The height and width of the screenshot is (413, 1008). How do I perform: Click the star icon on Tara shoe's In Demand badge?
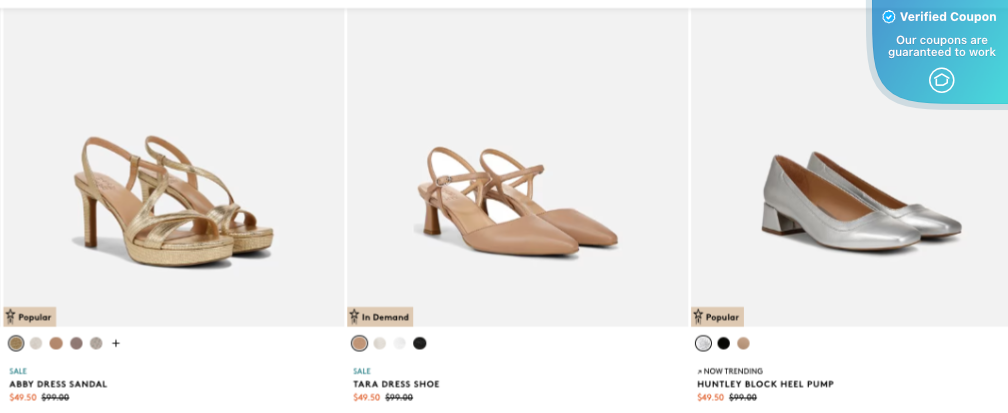coord(354,317)
